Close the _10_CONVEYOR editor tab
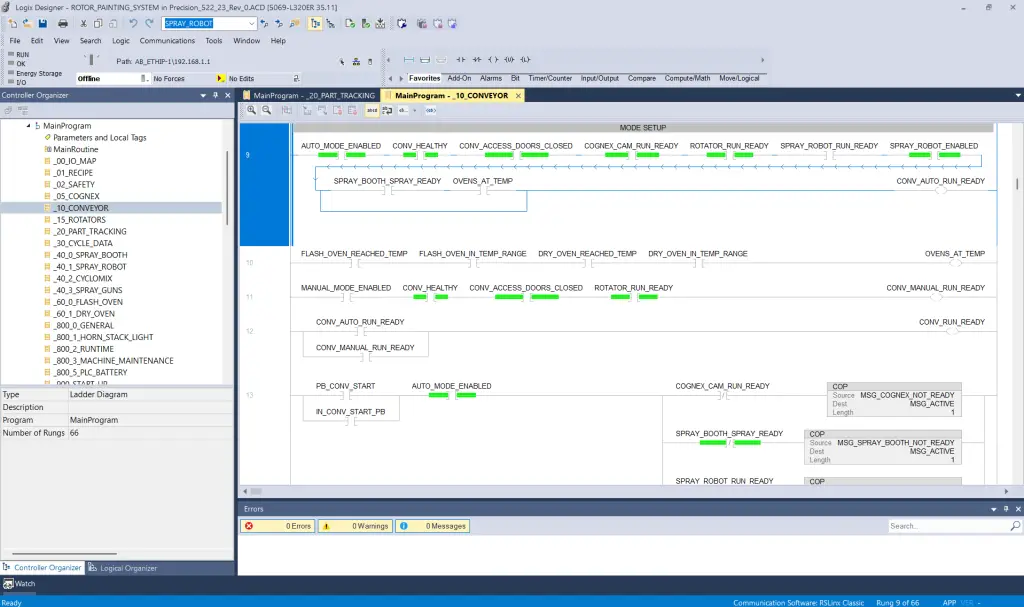This screenshot has height=607, width=1024. point(519,95)
